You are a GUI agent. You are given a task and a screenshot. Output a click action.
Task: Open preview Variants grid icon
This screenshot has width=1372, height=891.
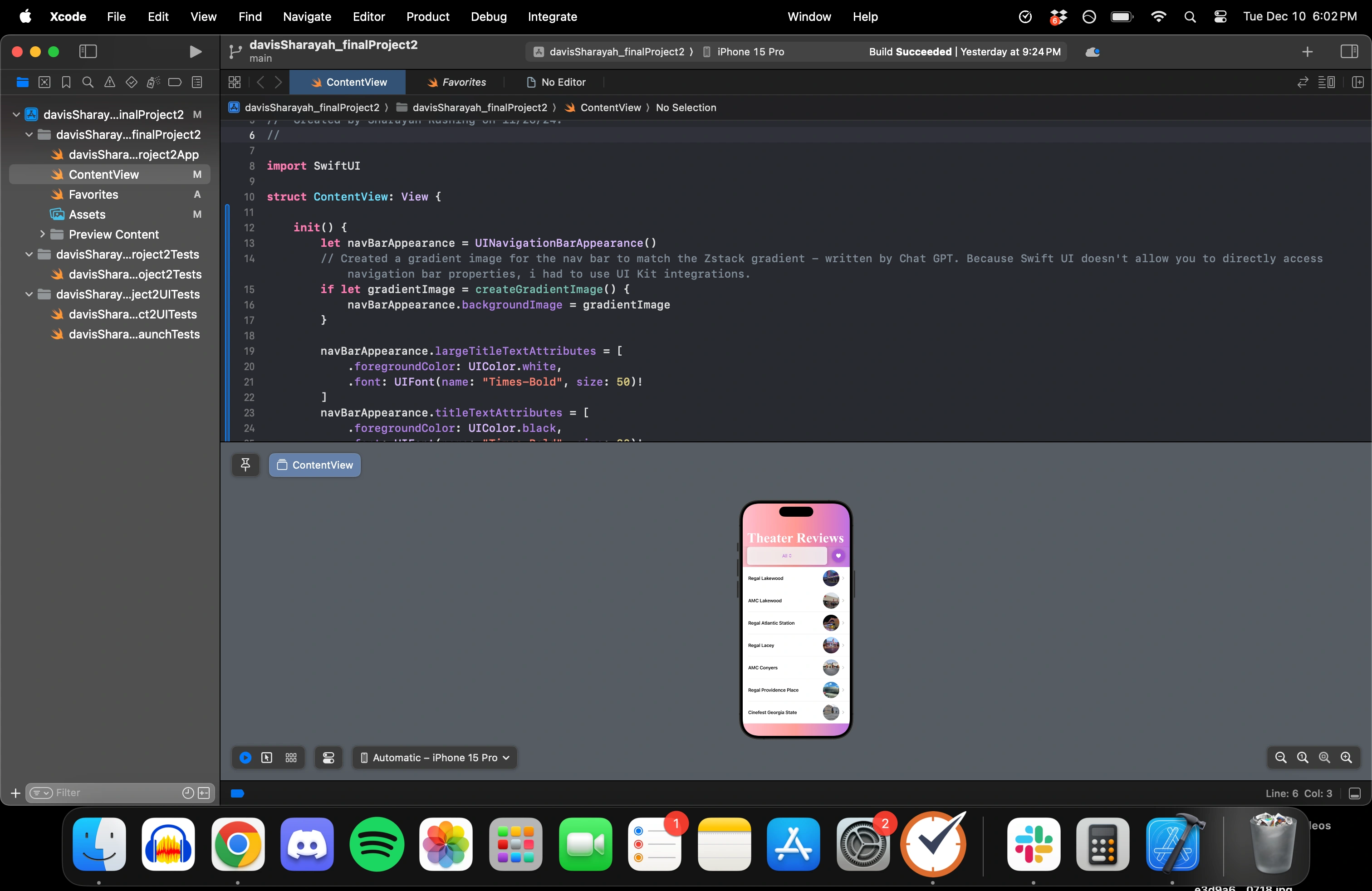click(x=291, y=758)
